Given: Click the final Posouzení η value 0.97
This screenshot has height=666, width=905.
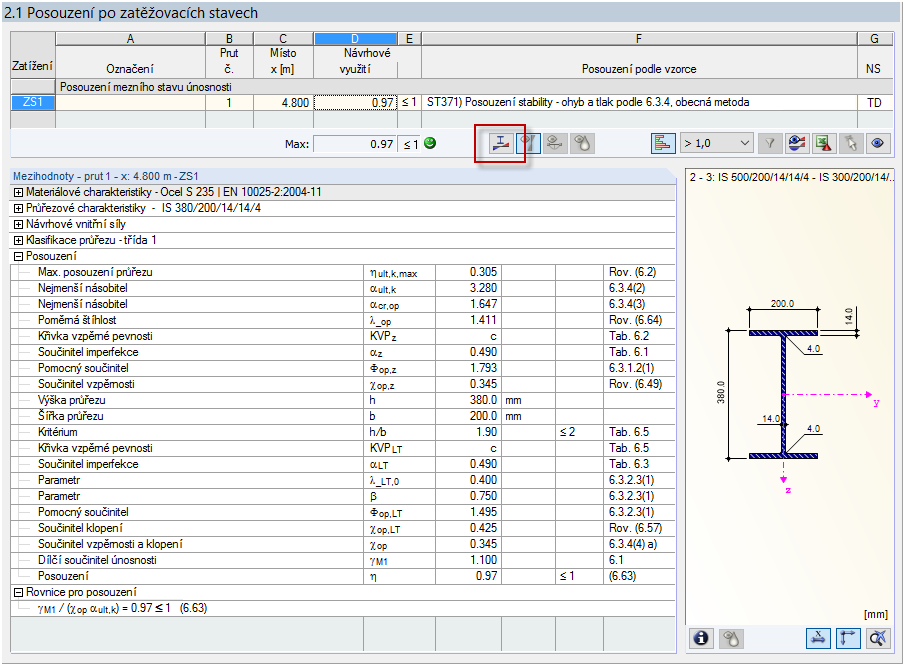Looking at the screenshot, I should pos(486,576).
